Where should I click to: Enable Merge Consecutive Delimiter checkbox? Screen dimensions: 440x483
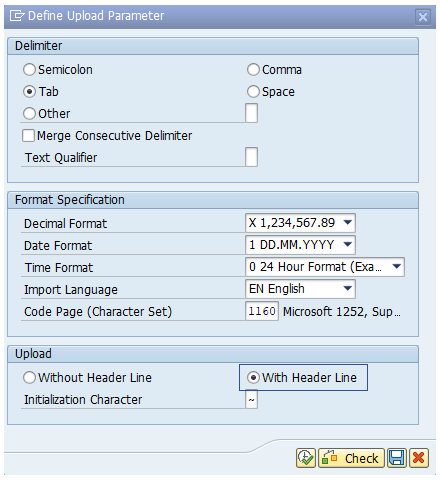click(28, 136)
